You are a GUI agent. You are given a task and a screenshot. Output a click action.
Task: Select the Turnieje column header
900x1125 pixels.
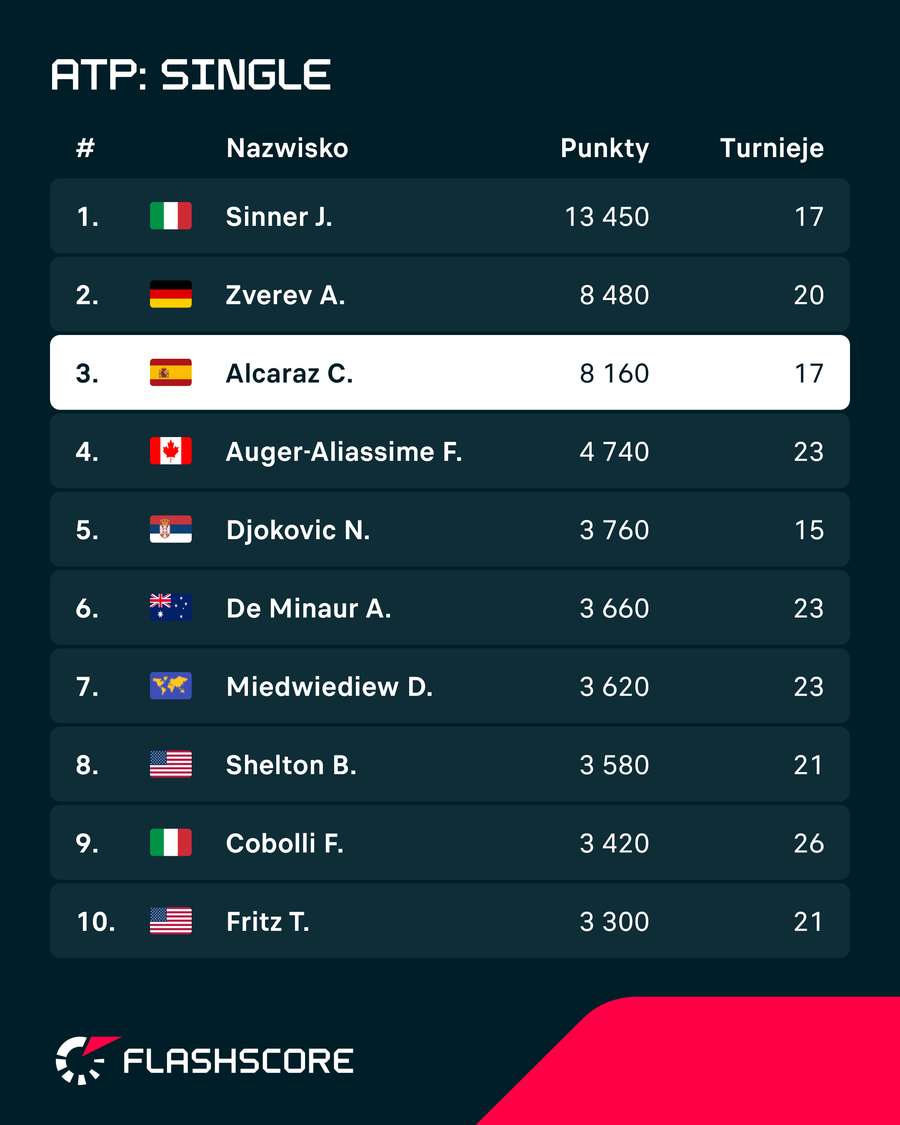tap(772, 149)
